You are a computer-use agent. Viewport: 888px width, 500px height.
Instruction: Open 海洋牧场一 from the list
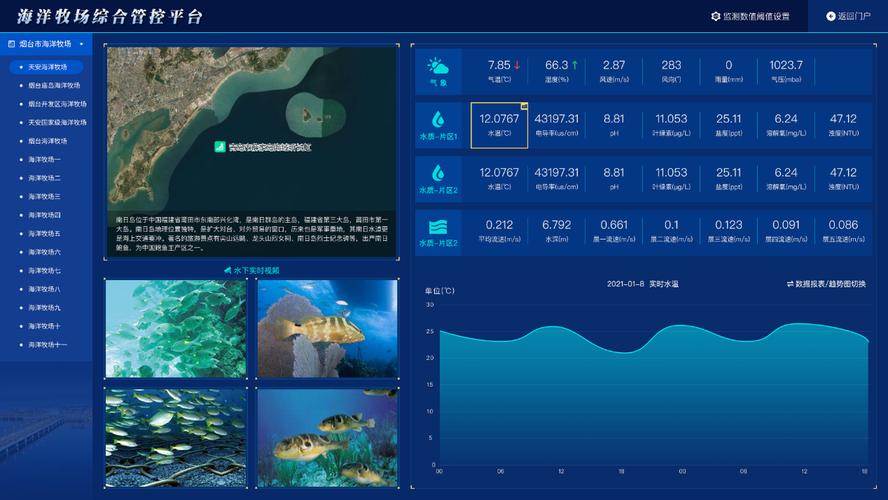[x=44, y=160]
